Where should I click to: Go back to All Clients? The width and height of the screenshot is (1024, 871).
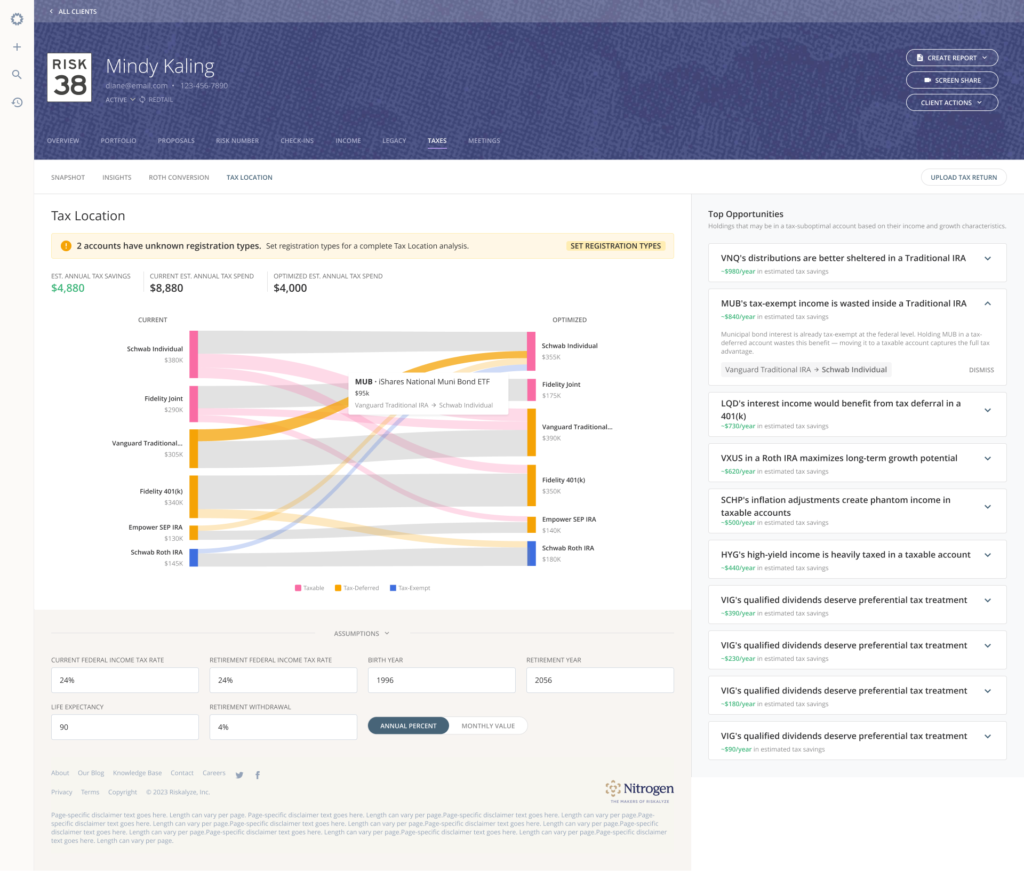point(73,11)
